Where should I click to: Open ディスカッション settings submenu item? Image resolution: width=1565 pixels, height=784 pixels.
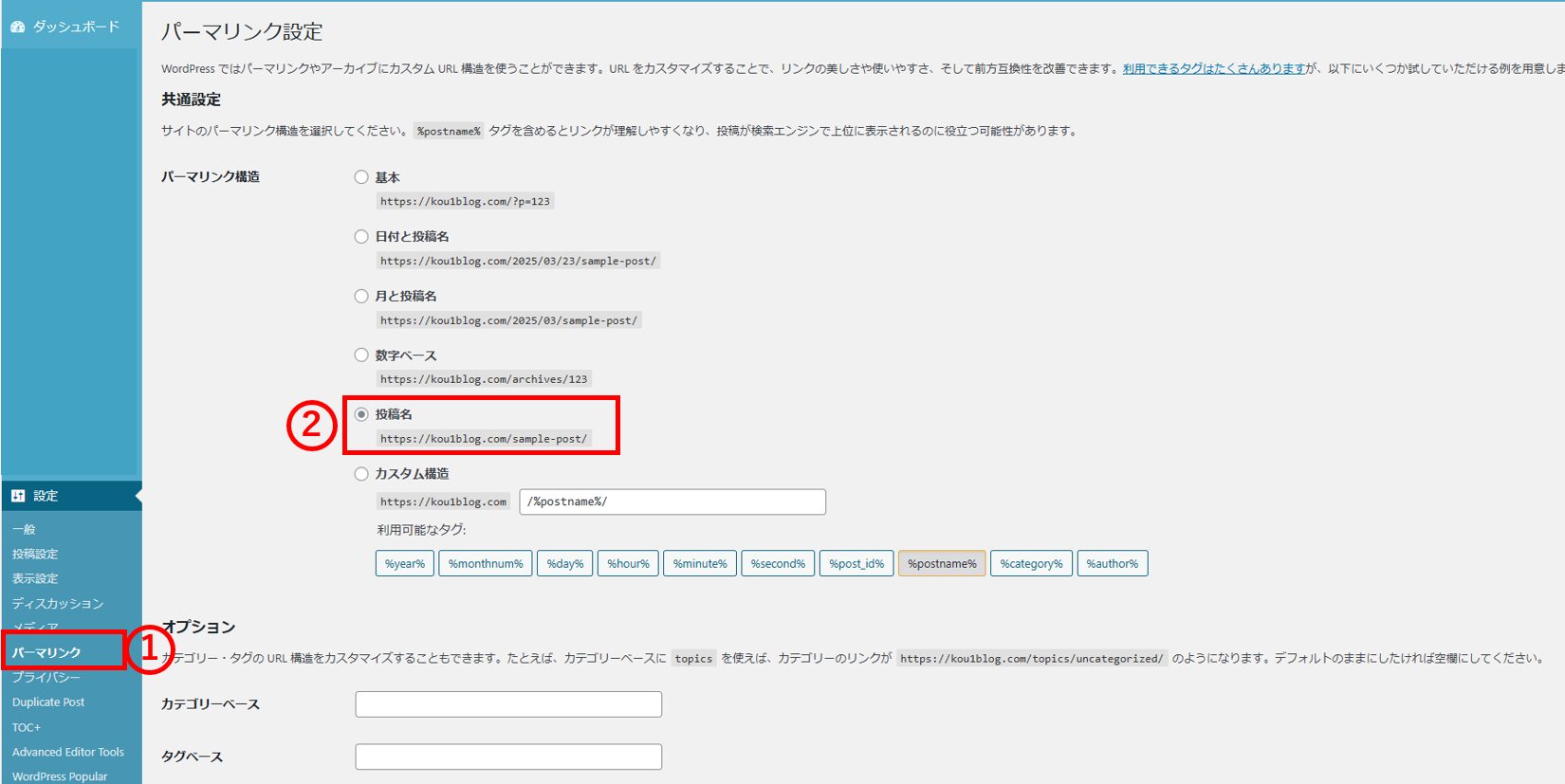point(57,603)
